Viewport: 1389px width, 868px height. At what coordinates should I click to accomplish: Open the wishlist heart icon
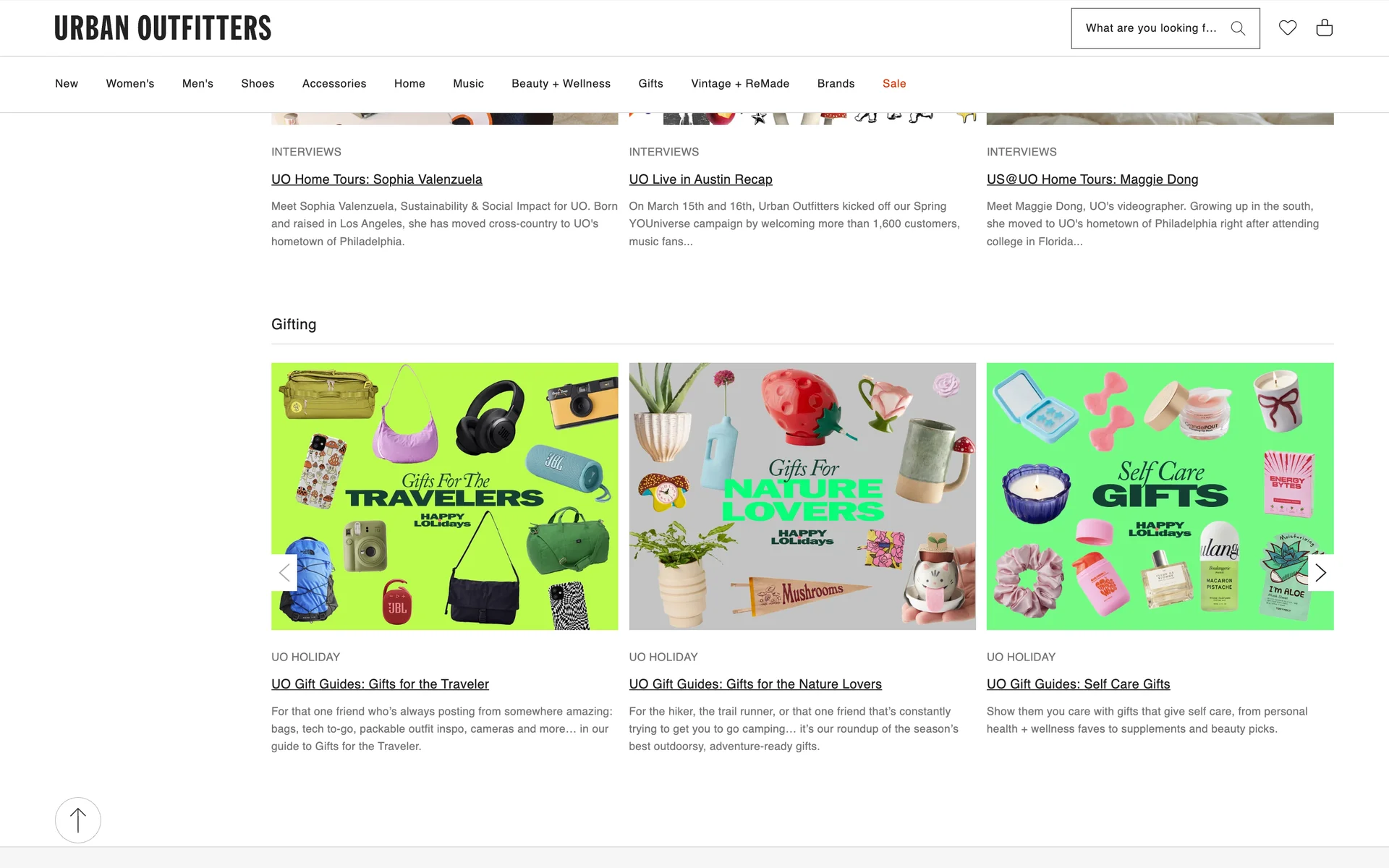1288,27
